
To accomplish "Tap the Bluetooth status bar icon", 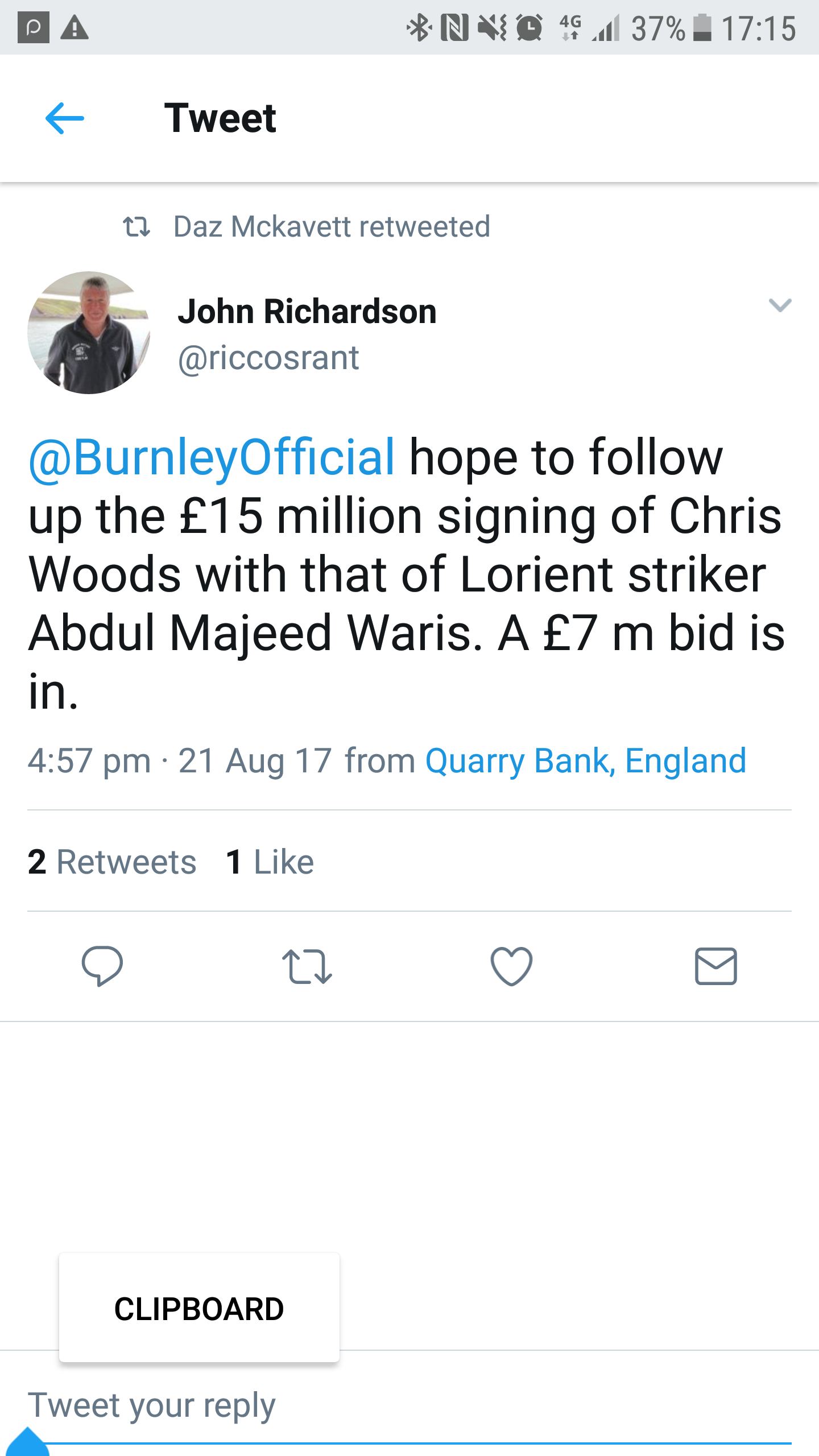I will click(419, 28).
